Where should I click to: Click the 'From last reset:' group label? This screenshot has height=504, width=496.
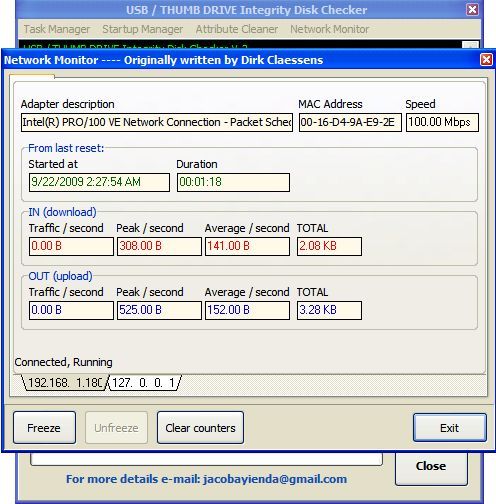pyautogui.click(x=66, y=148)
